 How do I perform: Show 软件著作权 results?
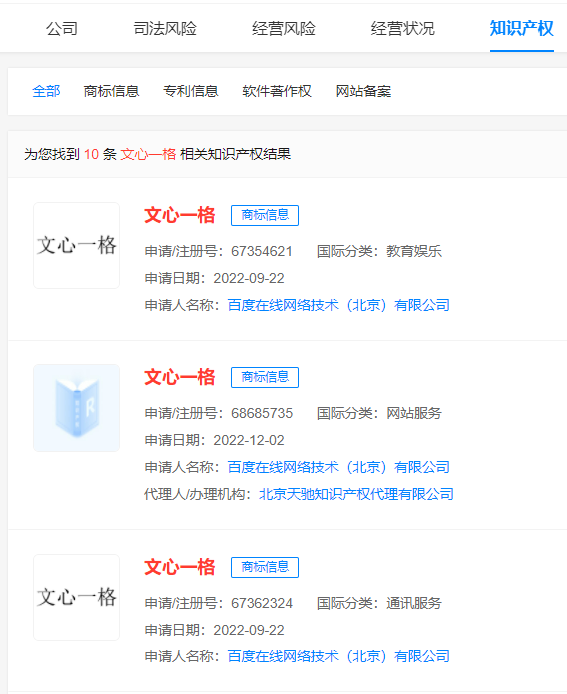(277, 91)
